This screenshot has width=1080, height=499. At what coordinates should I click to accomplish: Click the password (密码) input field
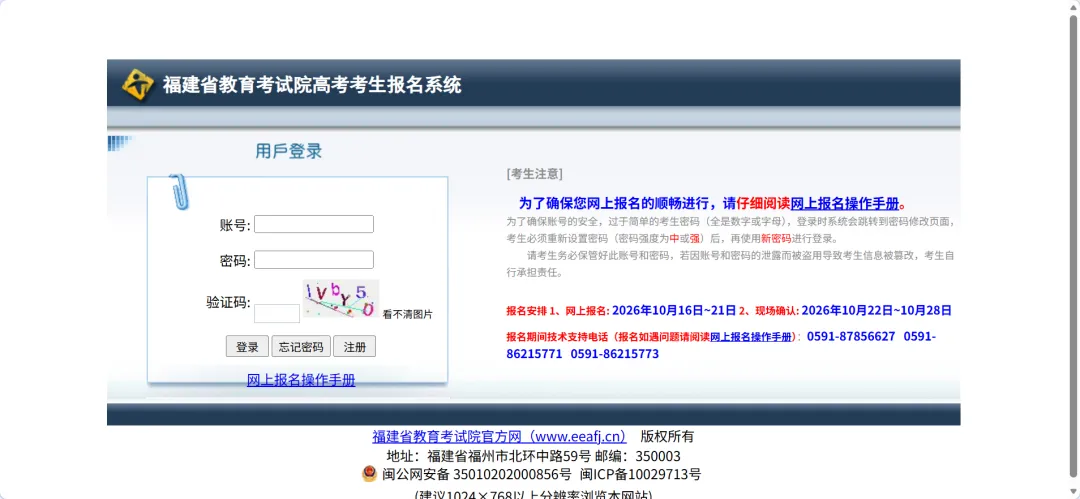(314, 260)
